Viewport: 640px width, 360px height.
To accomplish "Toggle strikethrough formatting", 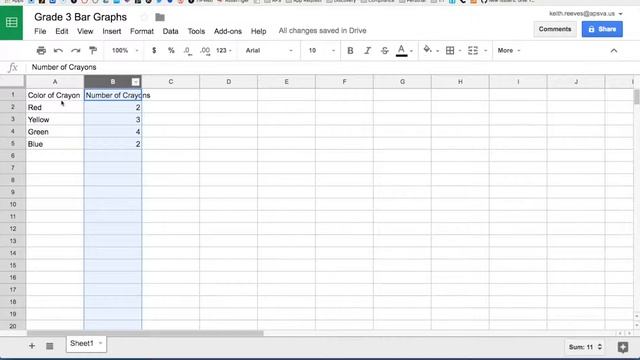I will tap(384, 51).
